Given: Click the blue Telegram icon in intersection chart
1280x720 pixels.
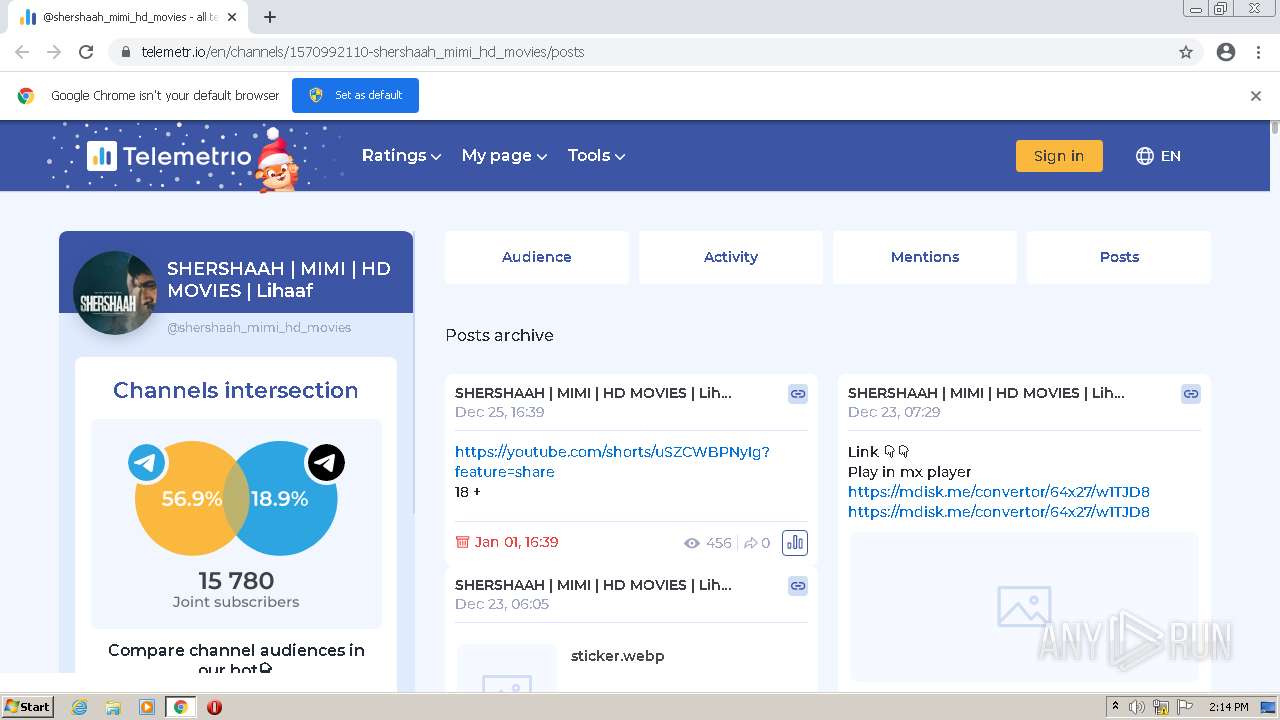Looking at the screenshot, I should [x=147, y=463].
